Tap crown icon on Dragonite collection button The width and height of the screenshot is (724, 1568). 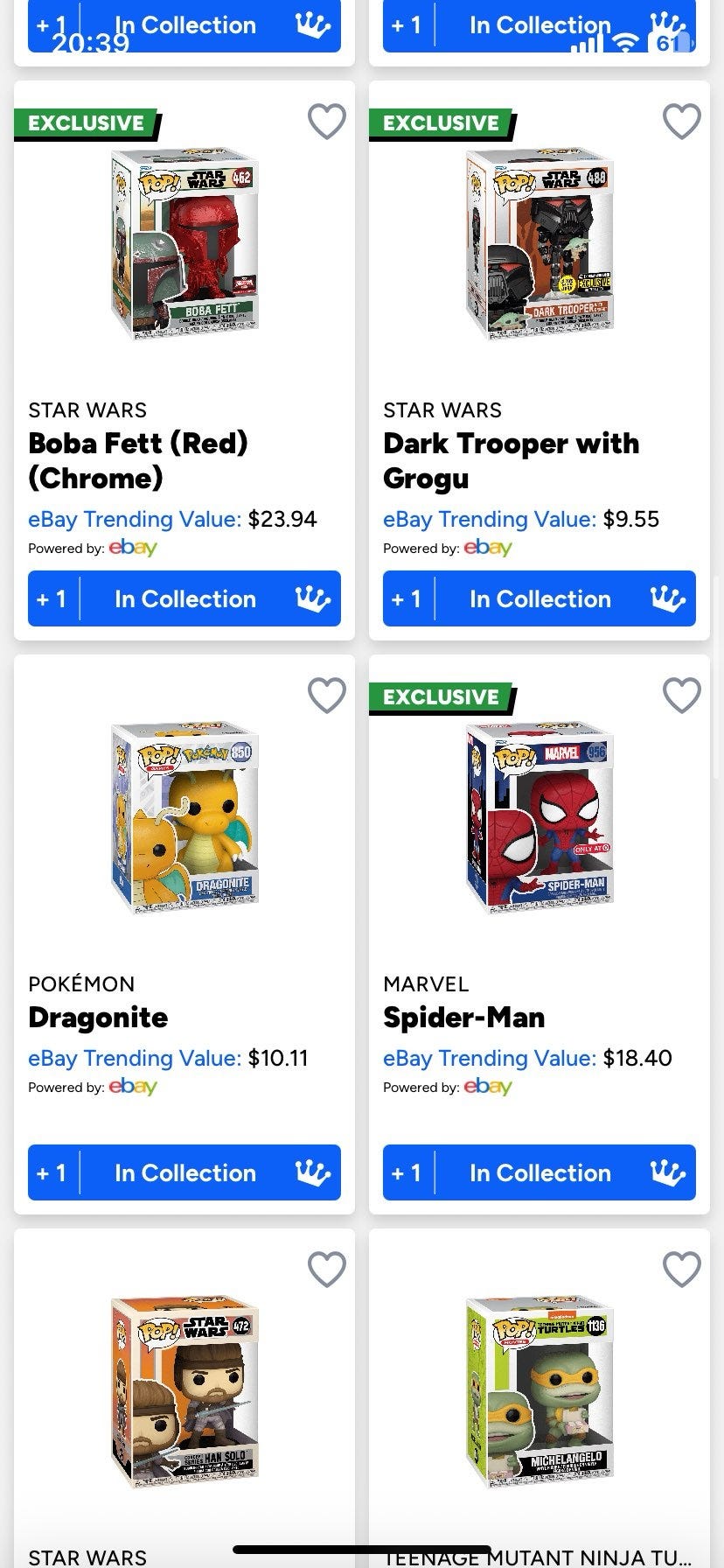click(313, 1172)
